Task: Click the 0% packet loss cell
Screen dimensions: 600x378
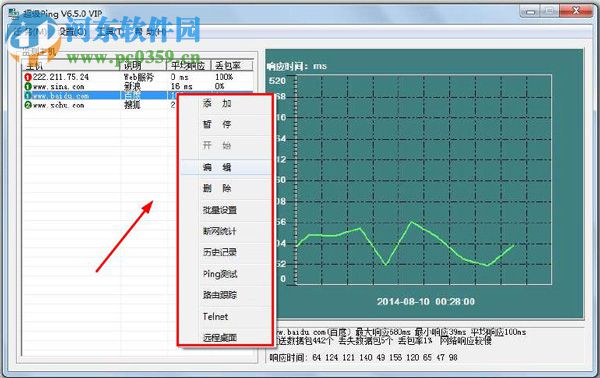Action: [219, 87]
